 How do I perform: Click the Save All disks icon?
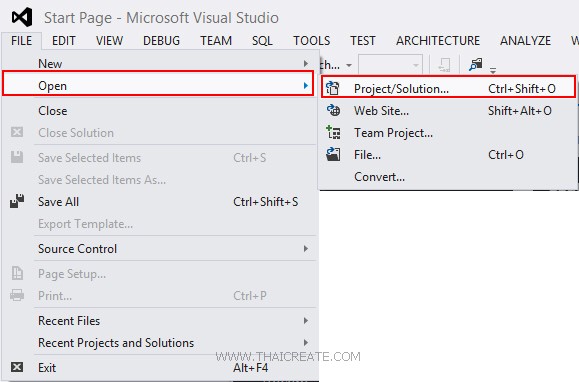pos(17,201)
